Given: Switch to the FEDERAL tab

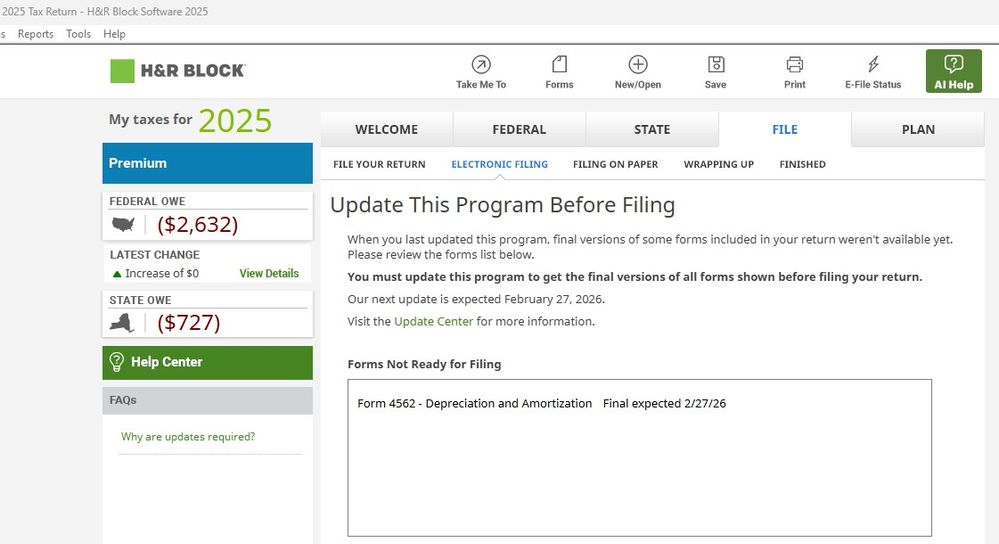Looking at the screenshot, I should (x=519, y=129).
